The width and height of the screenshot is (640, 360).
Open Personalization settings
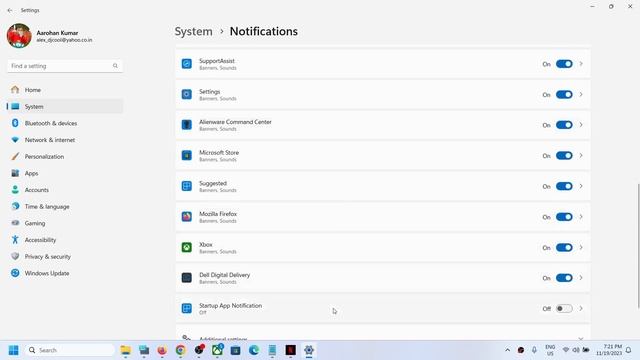(x=65, y=157)
